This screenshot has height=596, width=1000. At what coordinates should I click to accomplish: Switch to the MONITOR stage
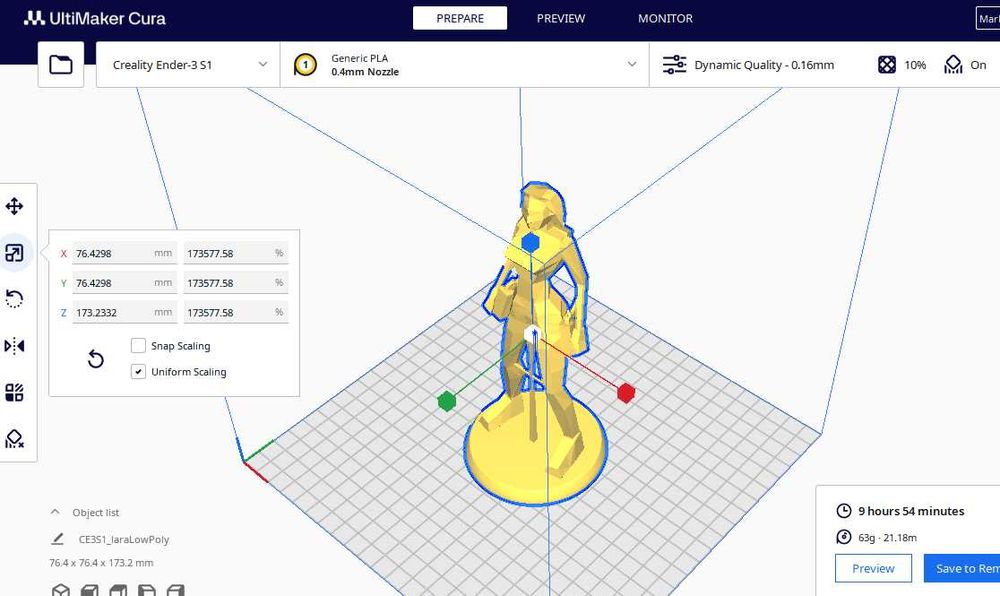pos(665,18)
